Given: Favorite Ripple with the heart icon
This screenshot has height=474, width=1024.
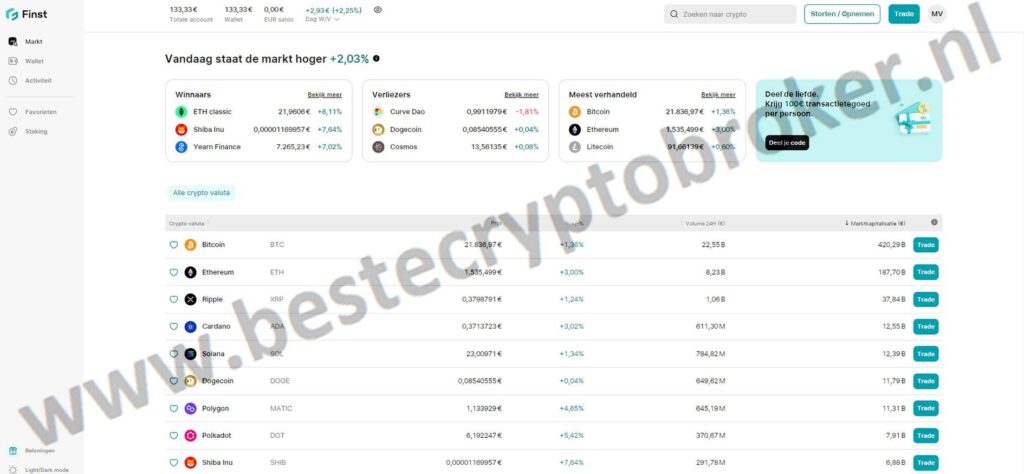Looking at the screenshot, I should click(174, 300).
